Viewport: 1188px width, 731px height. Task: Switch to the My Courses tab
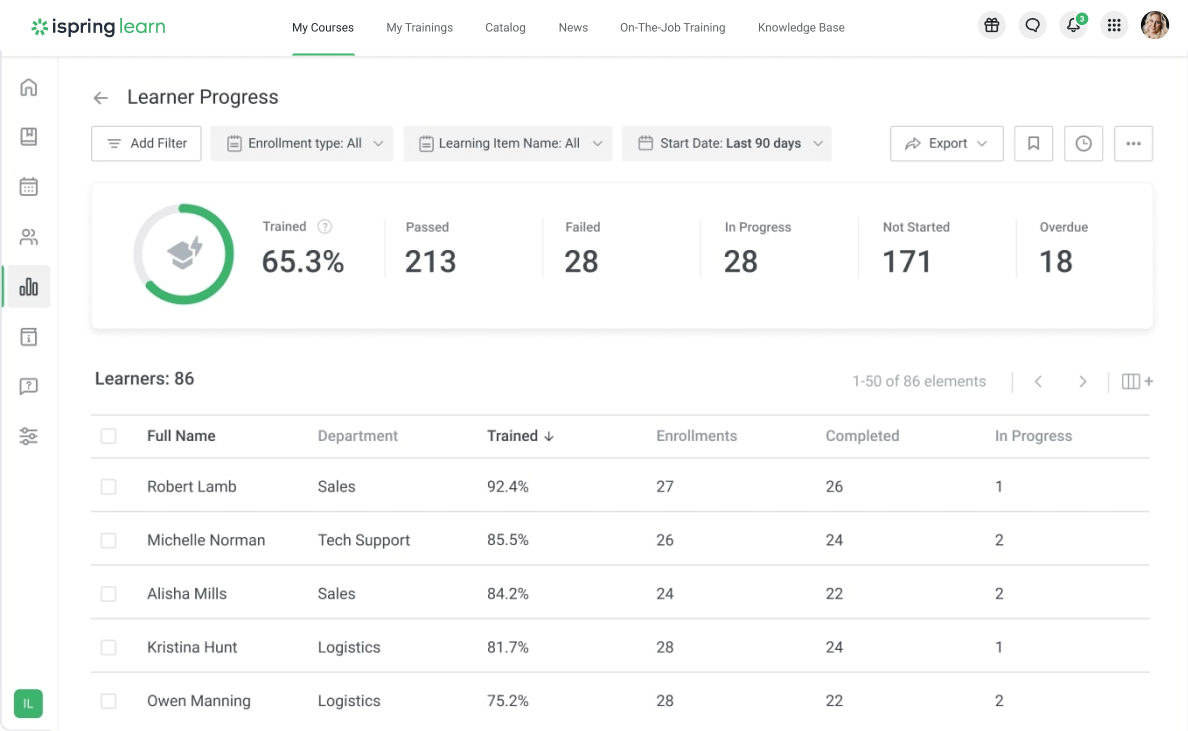pos(323,27)
